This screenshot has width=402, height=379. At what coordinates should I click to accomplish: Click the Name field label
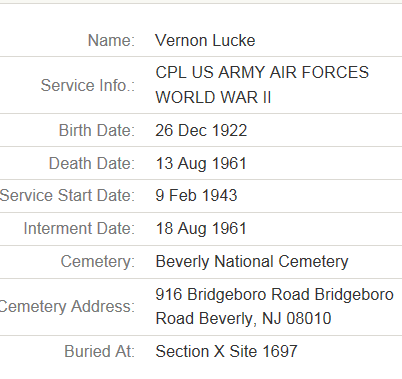point(111,41)
